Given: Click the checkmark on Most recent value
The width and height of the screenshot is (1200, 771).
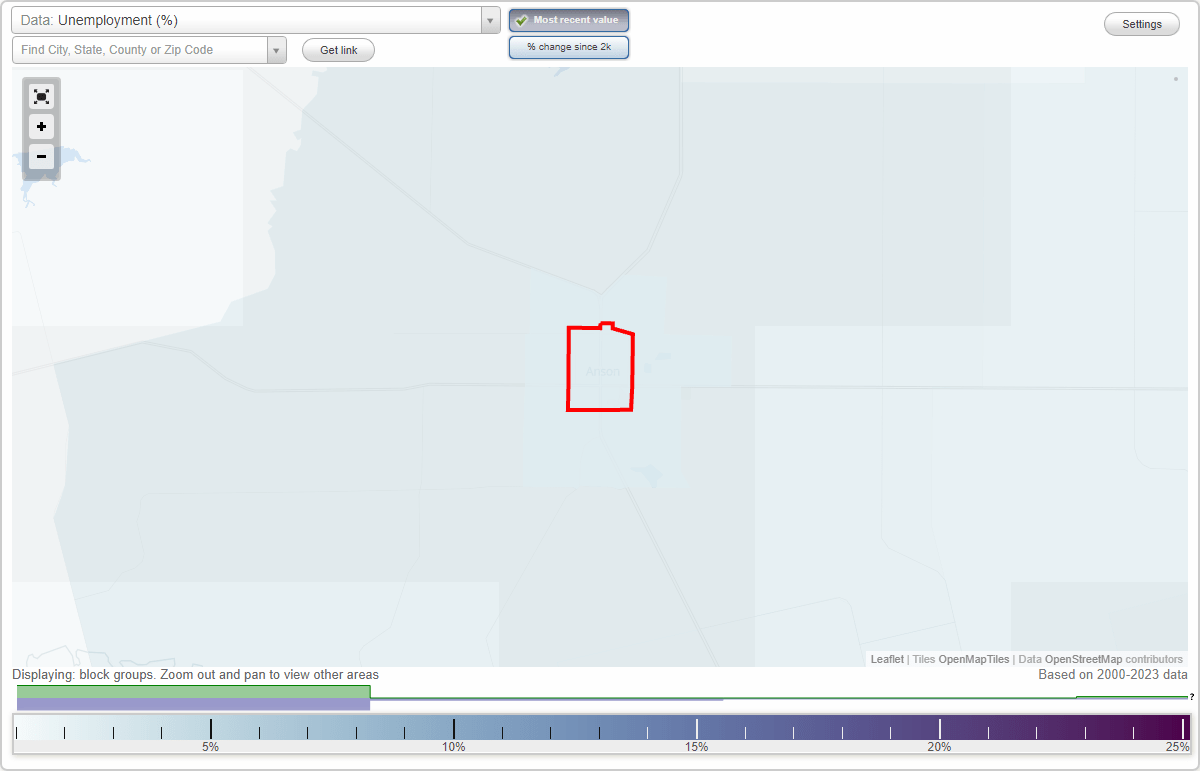Looking at the screenshot, I should click(520, 20).
